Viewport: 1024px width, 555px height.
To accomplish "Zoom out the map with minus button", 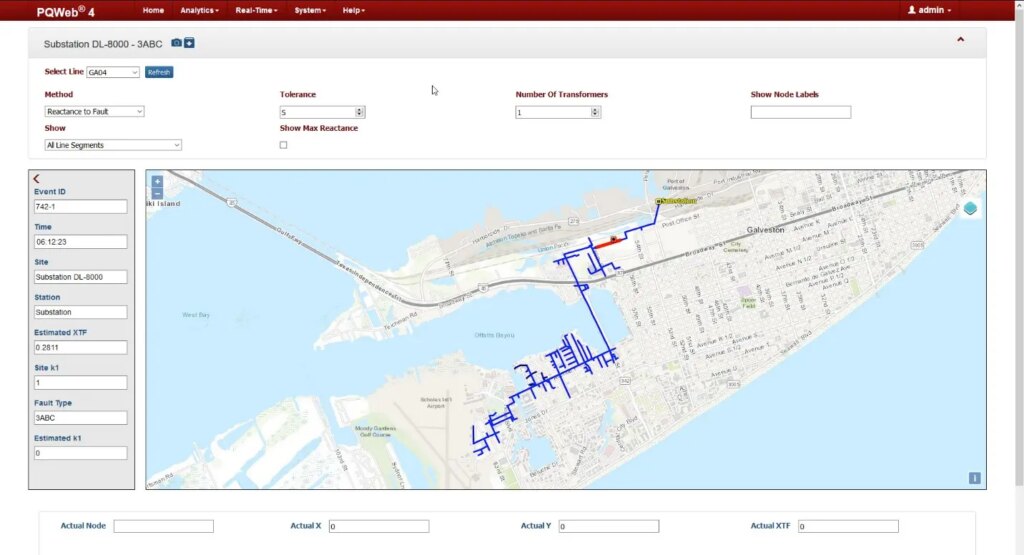I will click(157, 193).
